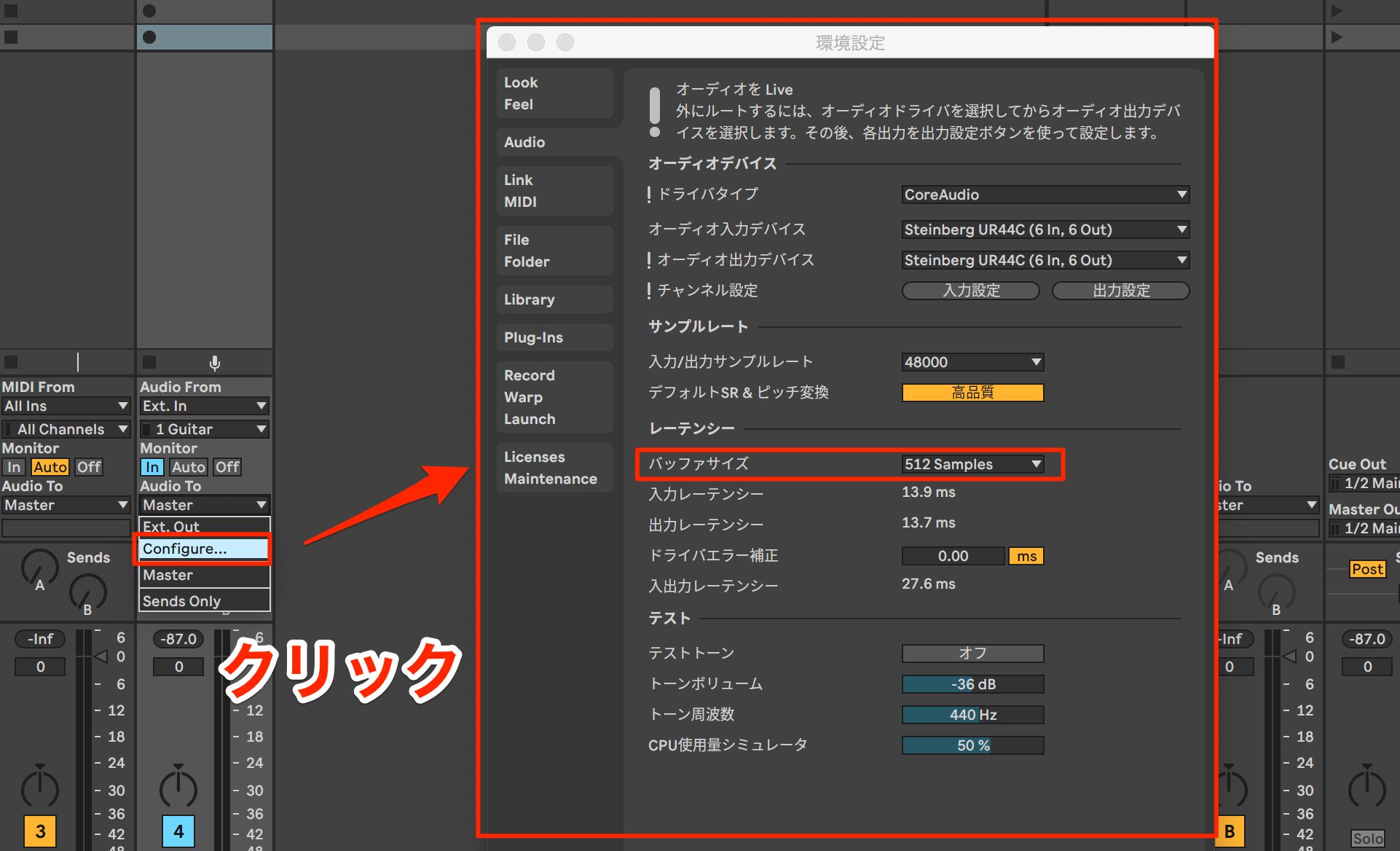Click the トーンボリューム -36 dB slider
Image resolution: width=1400 pixels, height=851 pixels.
click(x=972, y=684)
